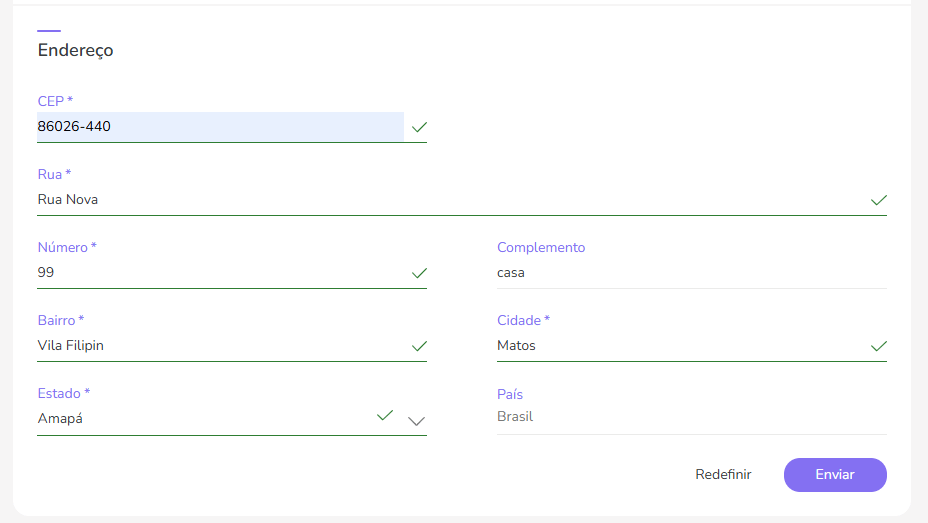Submit the address with the Enviar button
Screen dimensions: 928x523
click(835, 475)
